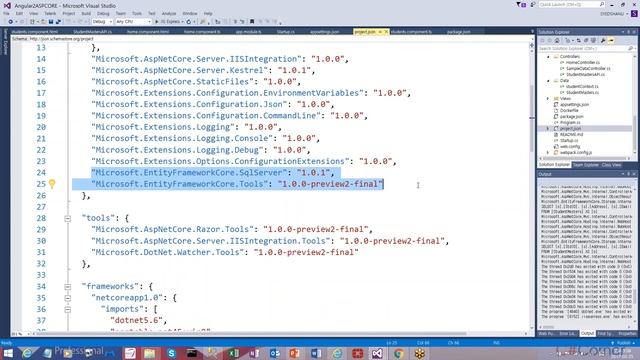The height and width of the screenshot is (360, 640).
Task: Start debugging with IIS Express play icon
Action: 157,22
